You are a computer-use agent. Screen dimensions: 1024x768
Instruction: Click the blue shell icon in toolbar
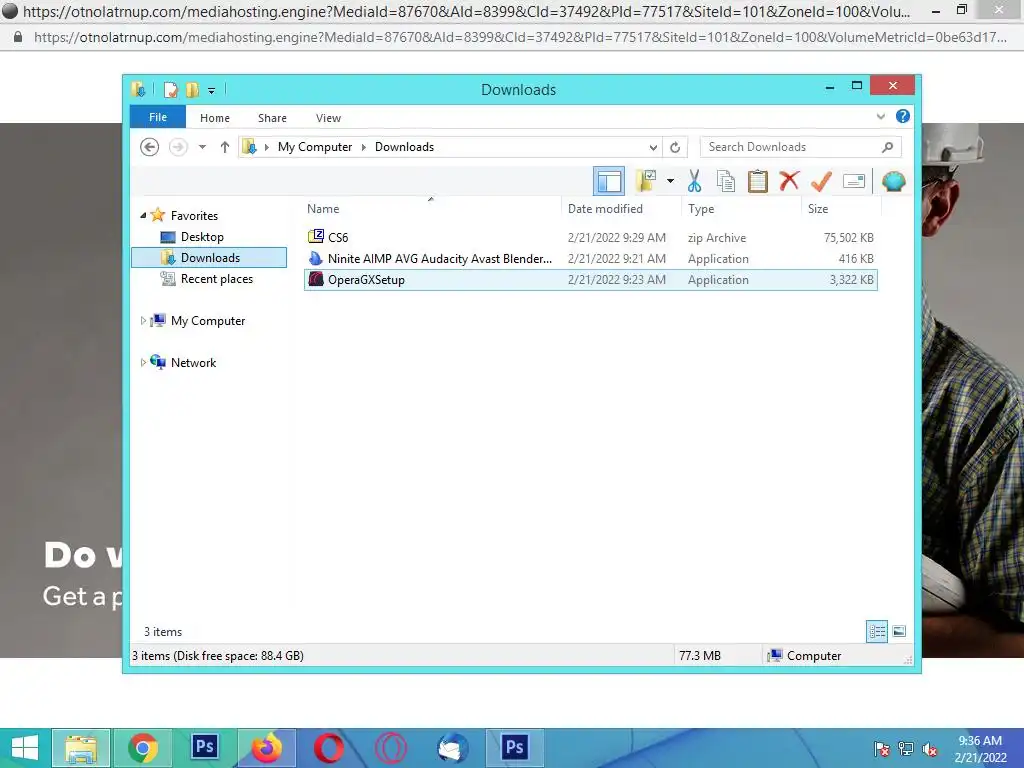pos(893,181)
